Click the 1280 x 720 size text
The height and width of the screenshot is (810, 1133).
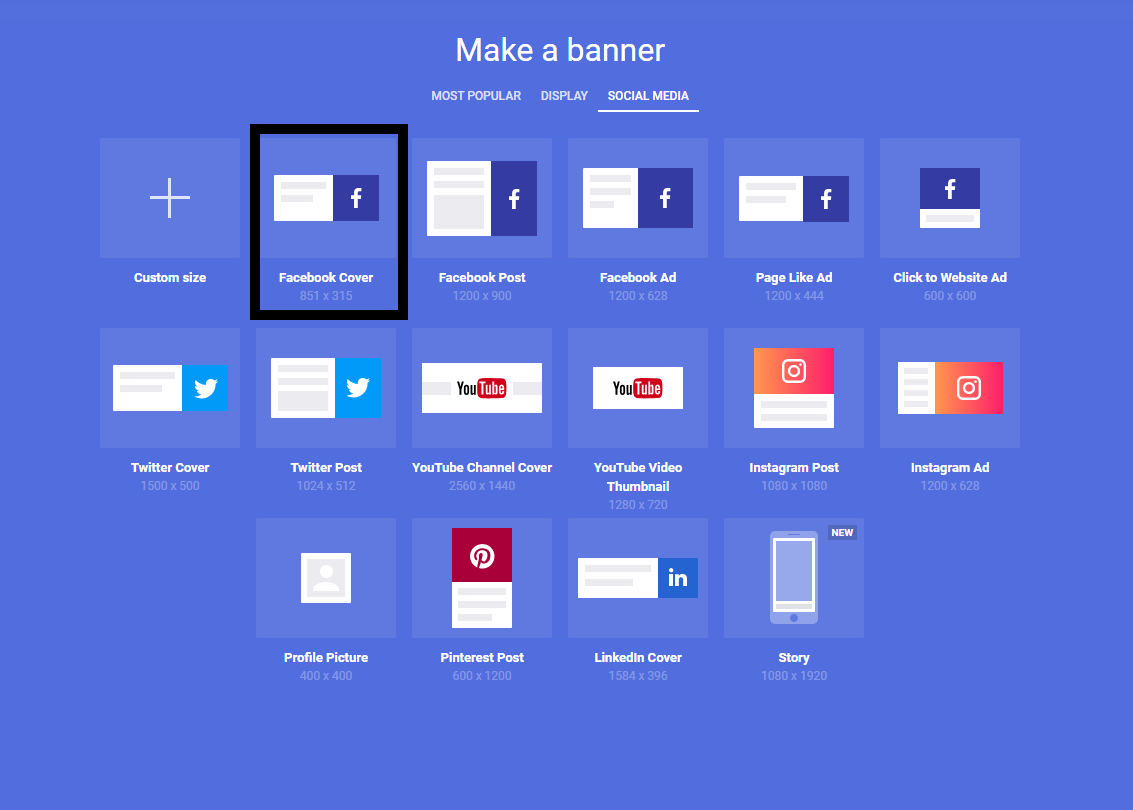(638, 504)
